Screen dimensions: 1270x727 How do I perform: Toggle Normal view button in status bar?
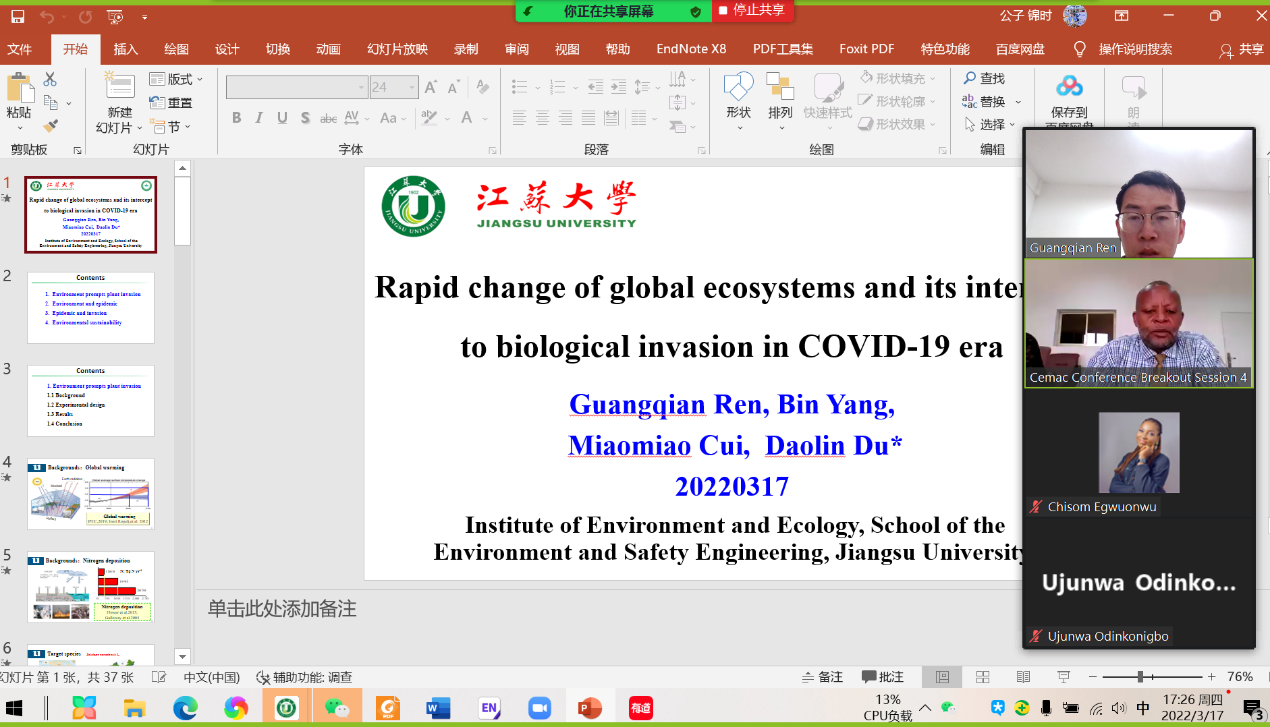click(942, 677)
